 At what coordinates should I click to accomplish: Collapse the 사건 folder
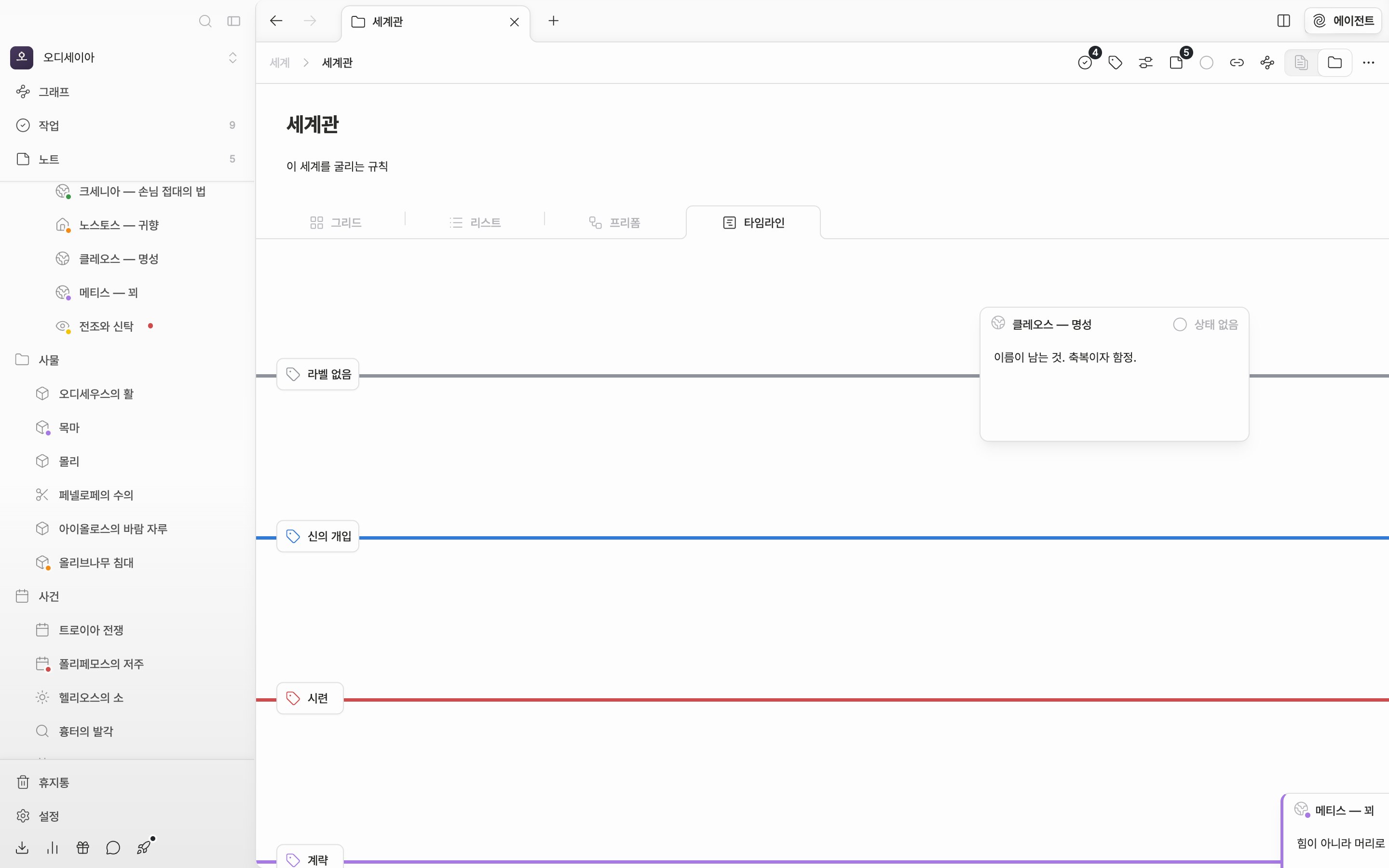[x=22, y=597]
